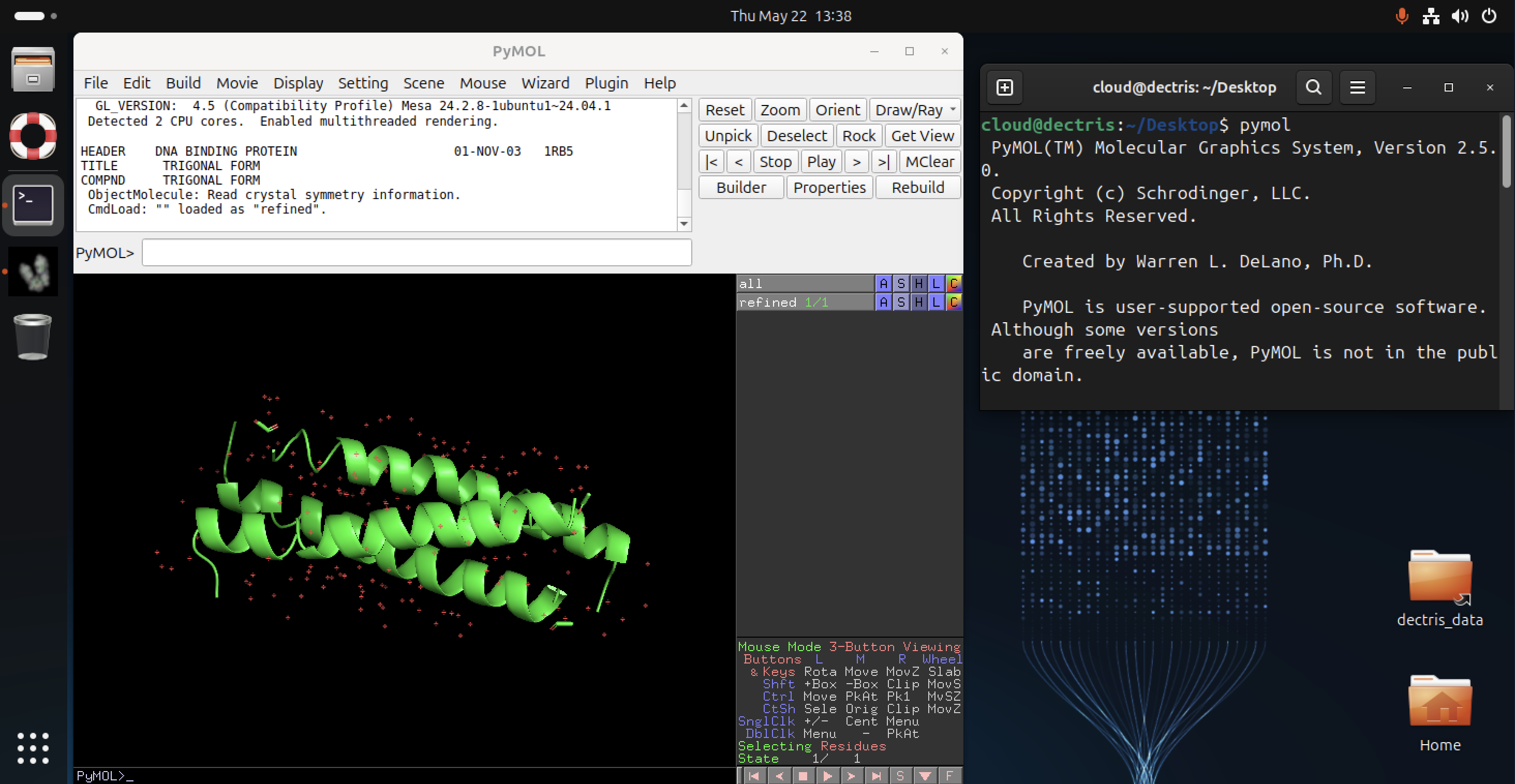Open the Color menu for 'all' object

pyautogui.click(x=954, y=283)
